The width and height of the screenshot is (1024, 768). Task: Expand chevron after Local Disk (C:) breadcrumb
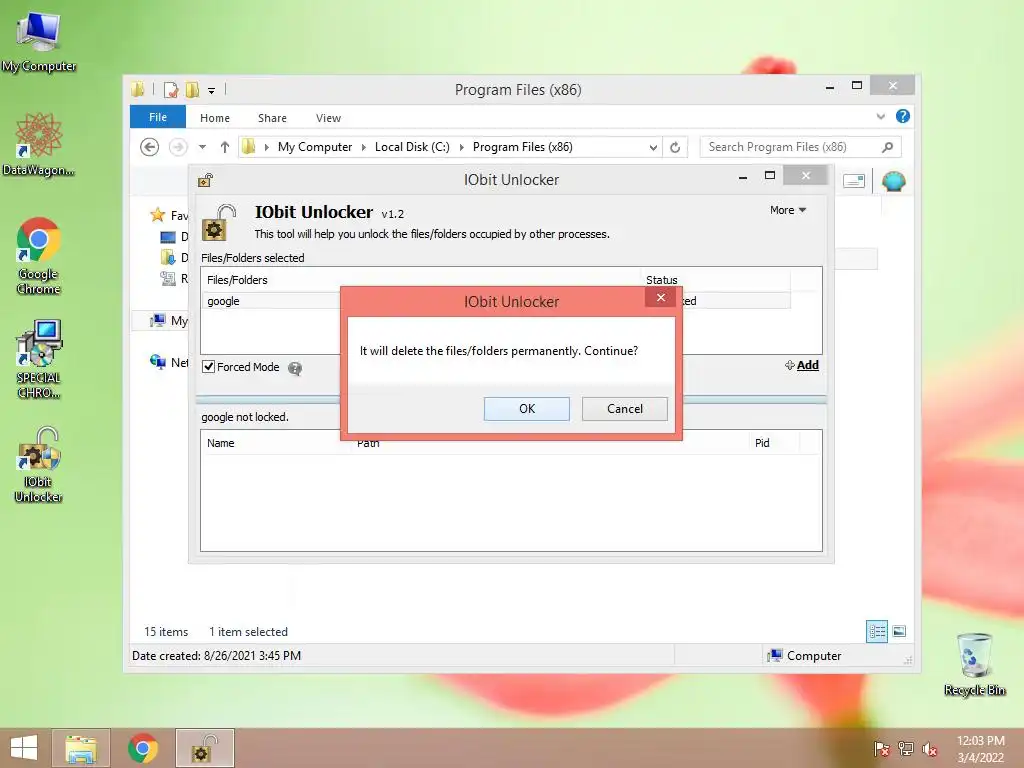coord(462,147)
